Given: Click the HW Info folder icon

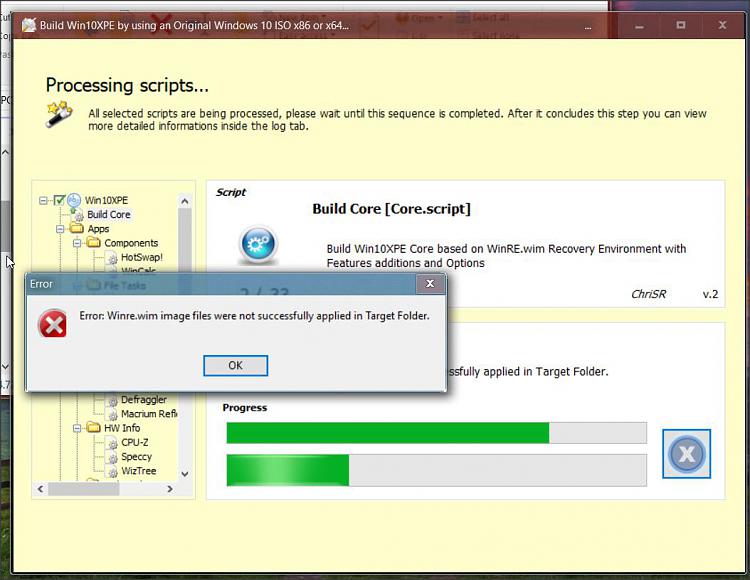Looking at the screenshot, I should click(x=94, y=427).
